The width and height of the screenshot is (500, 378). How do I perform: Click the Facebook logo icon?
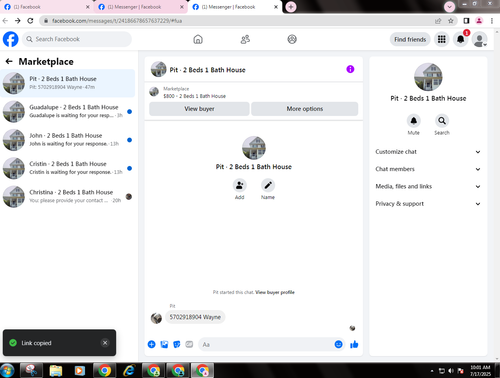click(x=11, y=39)
